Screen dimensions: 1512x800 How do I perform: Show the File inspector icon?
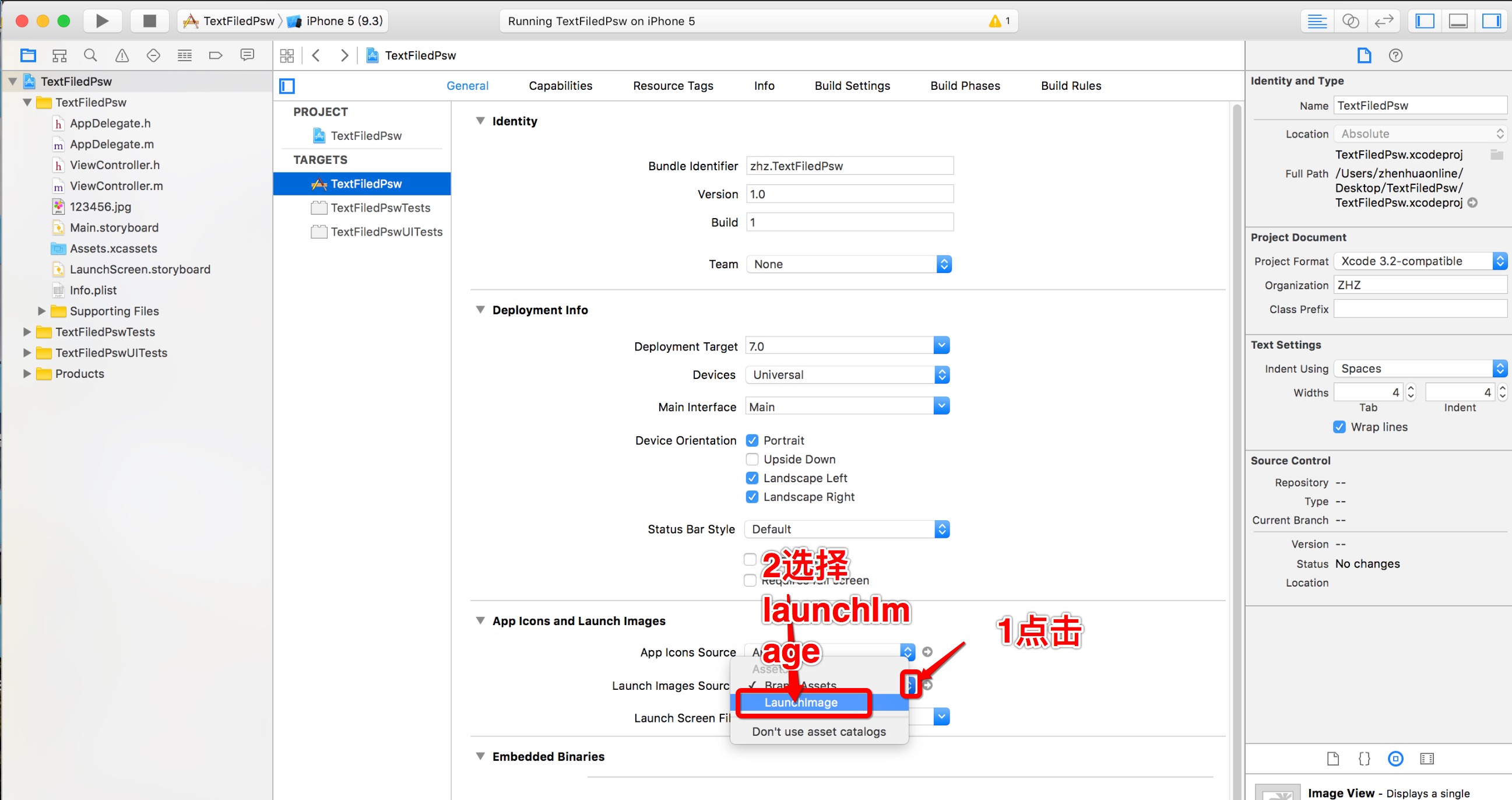click(1364, 55)
